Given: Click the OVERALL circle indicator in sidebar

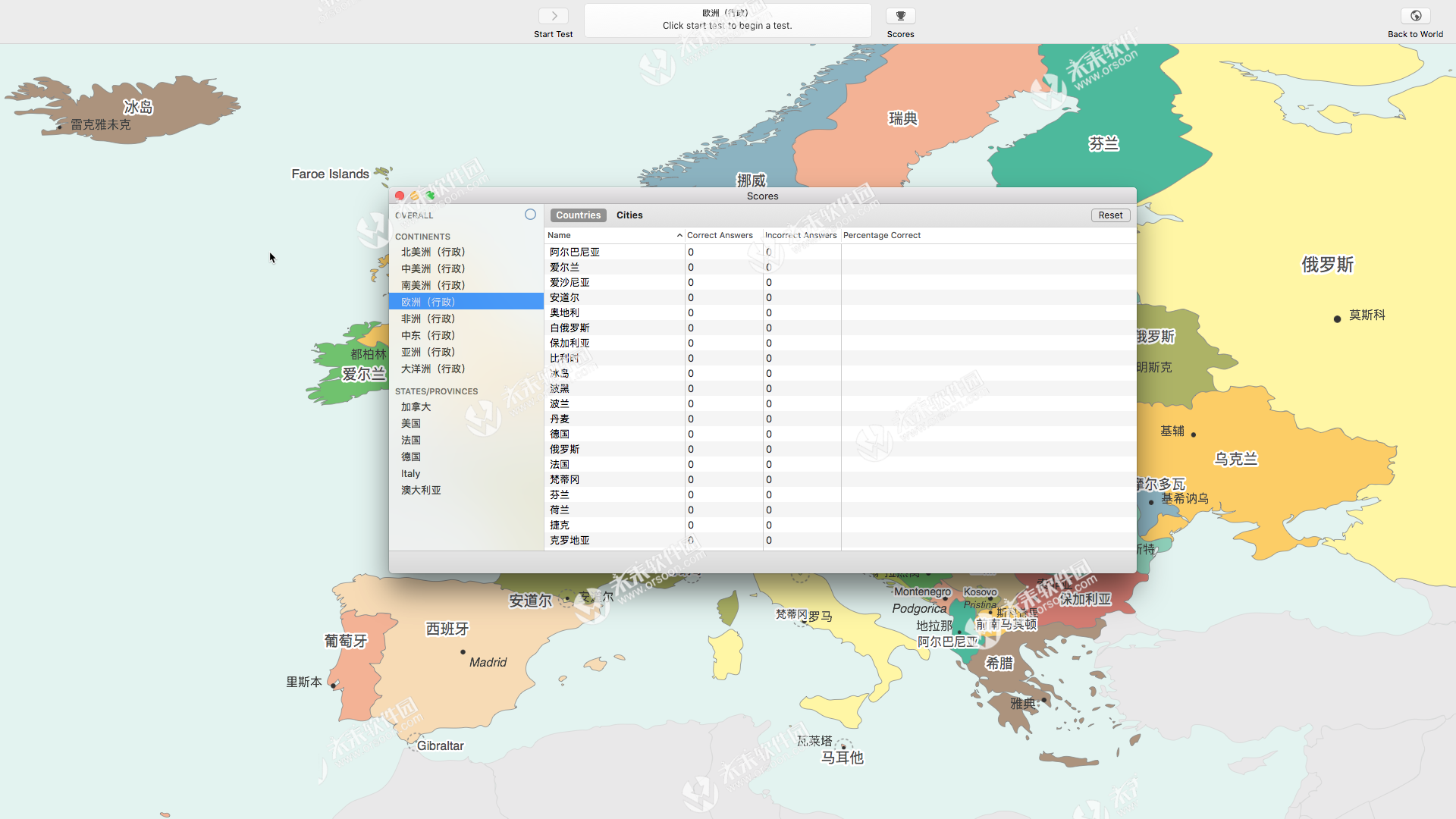Looking at the screenshot, I should pyautogui.click(x=530, y=215).
